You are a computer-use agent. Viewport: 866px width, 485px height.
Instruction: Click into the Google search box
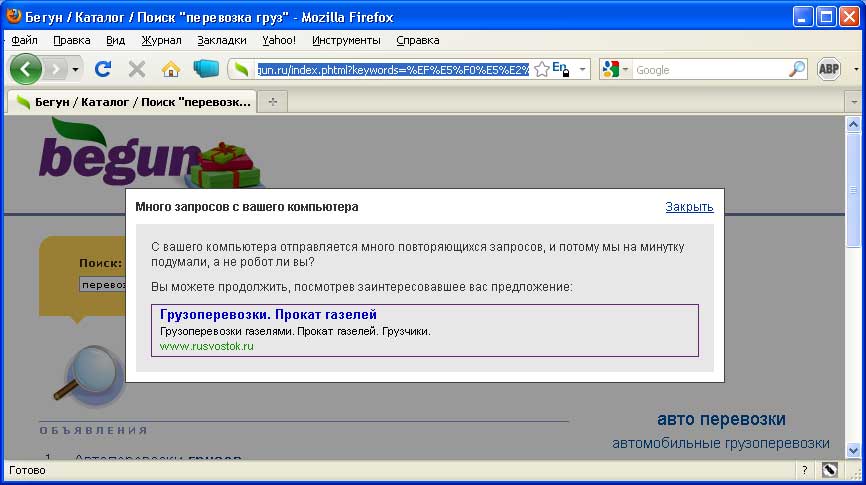point(711,70)
